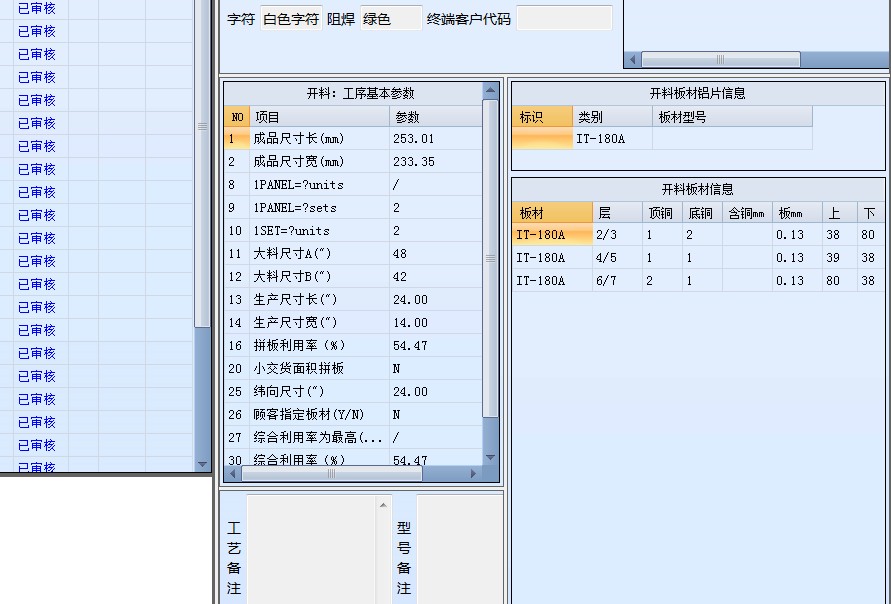Select the 生产尺寸宽(") row

coord(353,323)
